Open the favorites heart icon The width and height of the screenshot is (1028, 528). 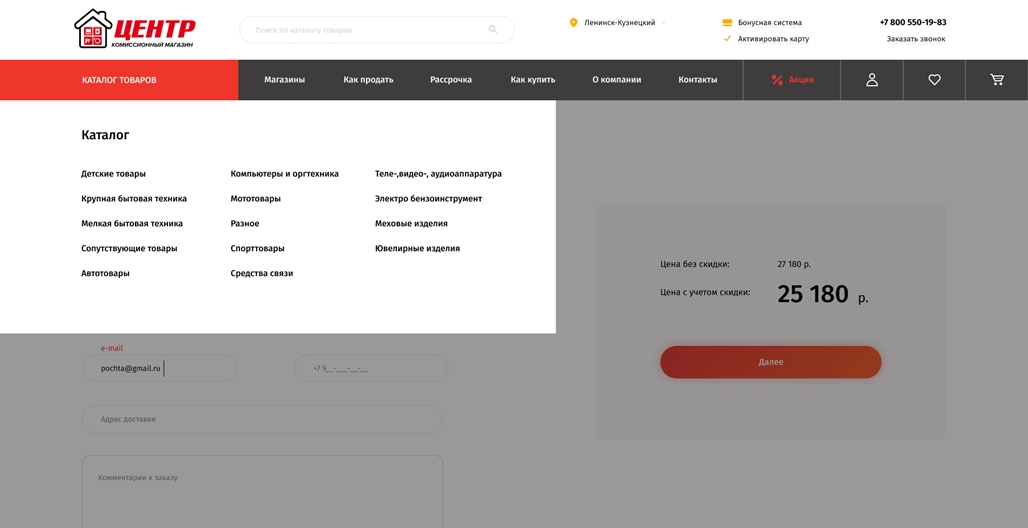(934, 80)
